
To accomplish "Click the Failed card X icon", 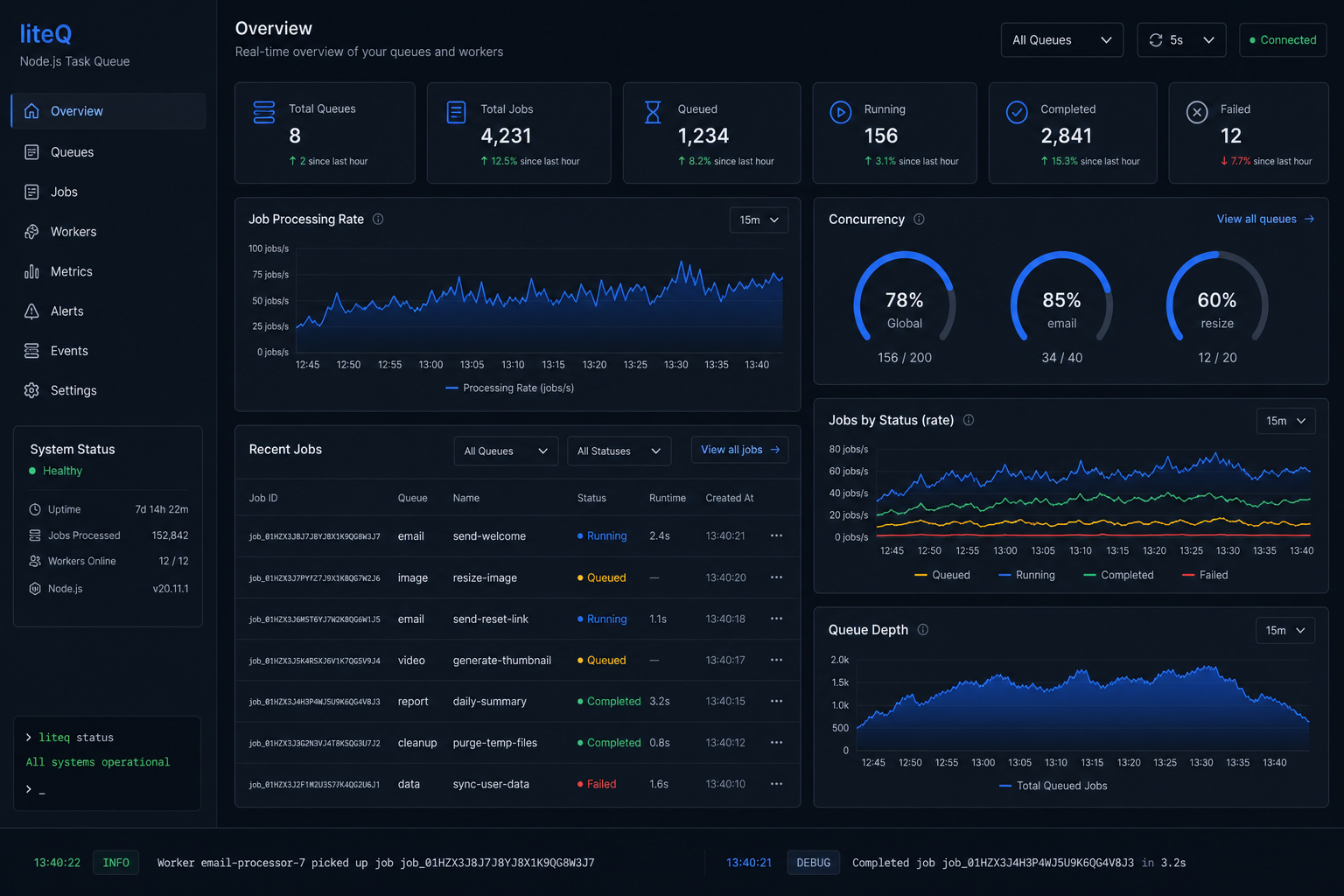I will pos(1197,112).
